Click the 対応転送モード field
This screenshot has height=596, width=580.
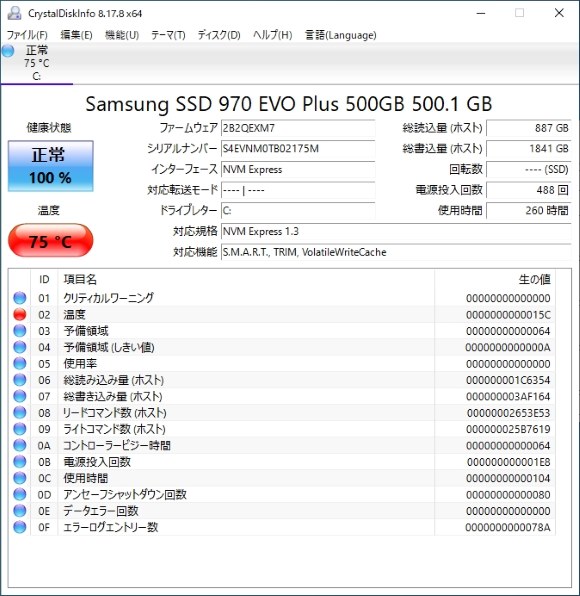(x=298, y=190)
